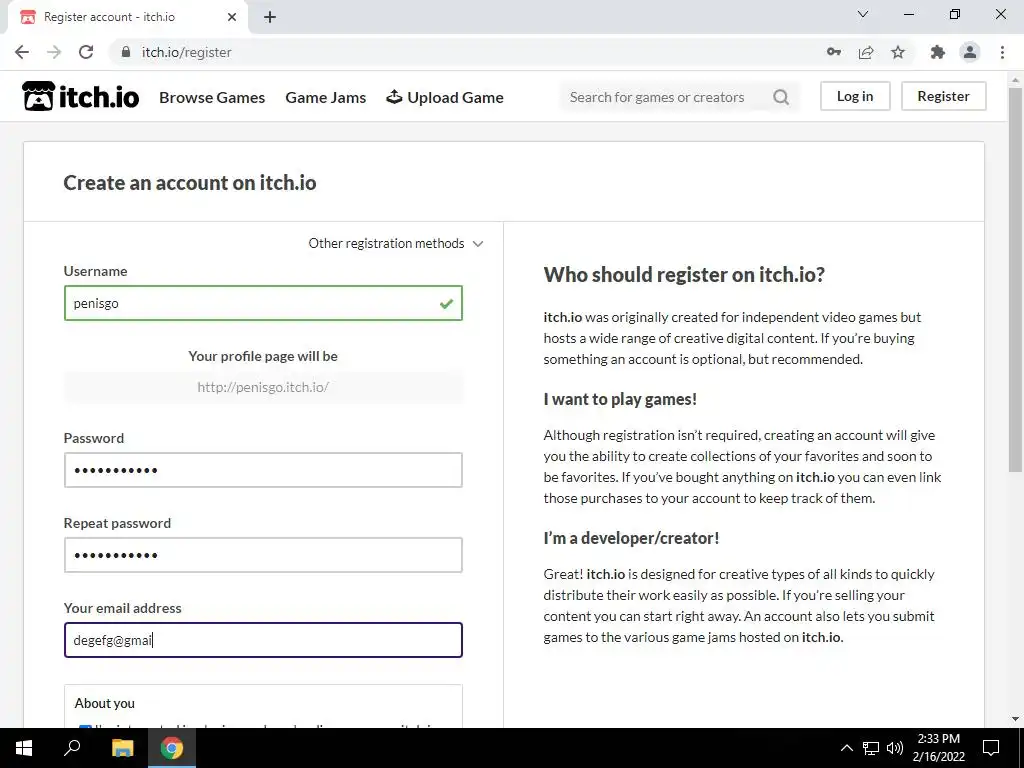The image size is (1024, 768).
Task: Open Upload Game
Action: pyautogui.click(x=445, y=97)
